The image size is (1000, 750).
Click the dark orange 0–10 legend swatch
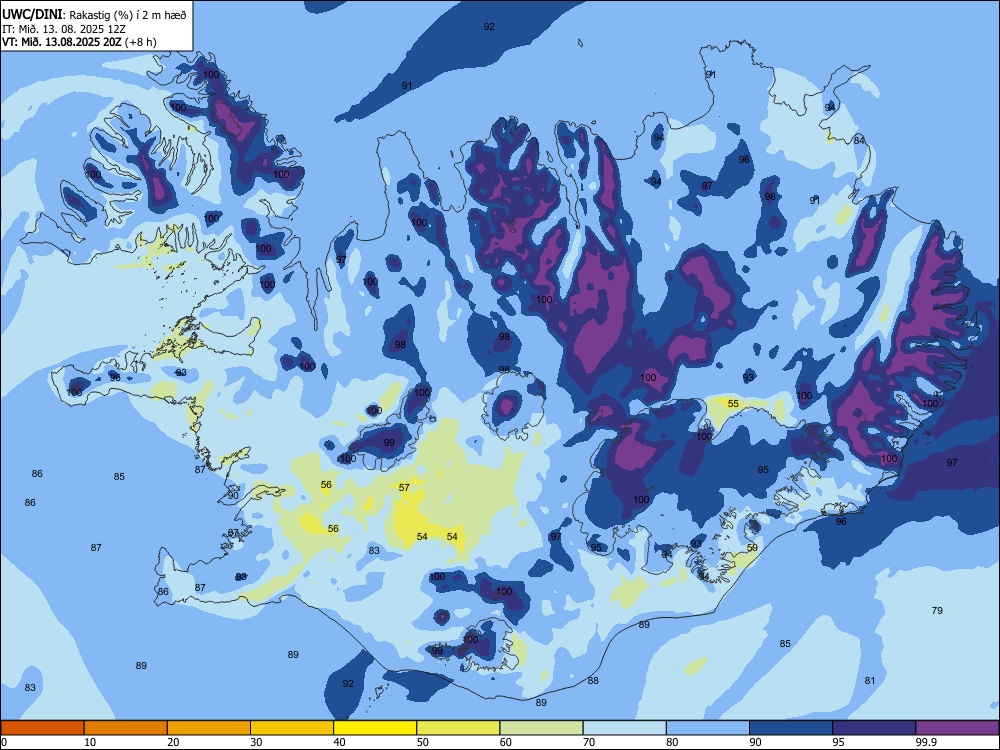pos(42,728)
